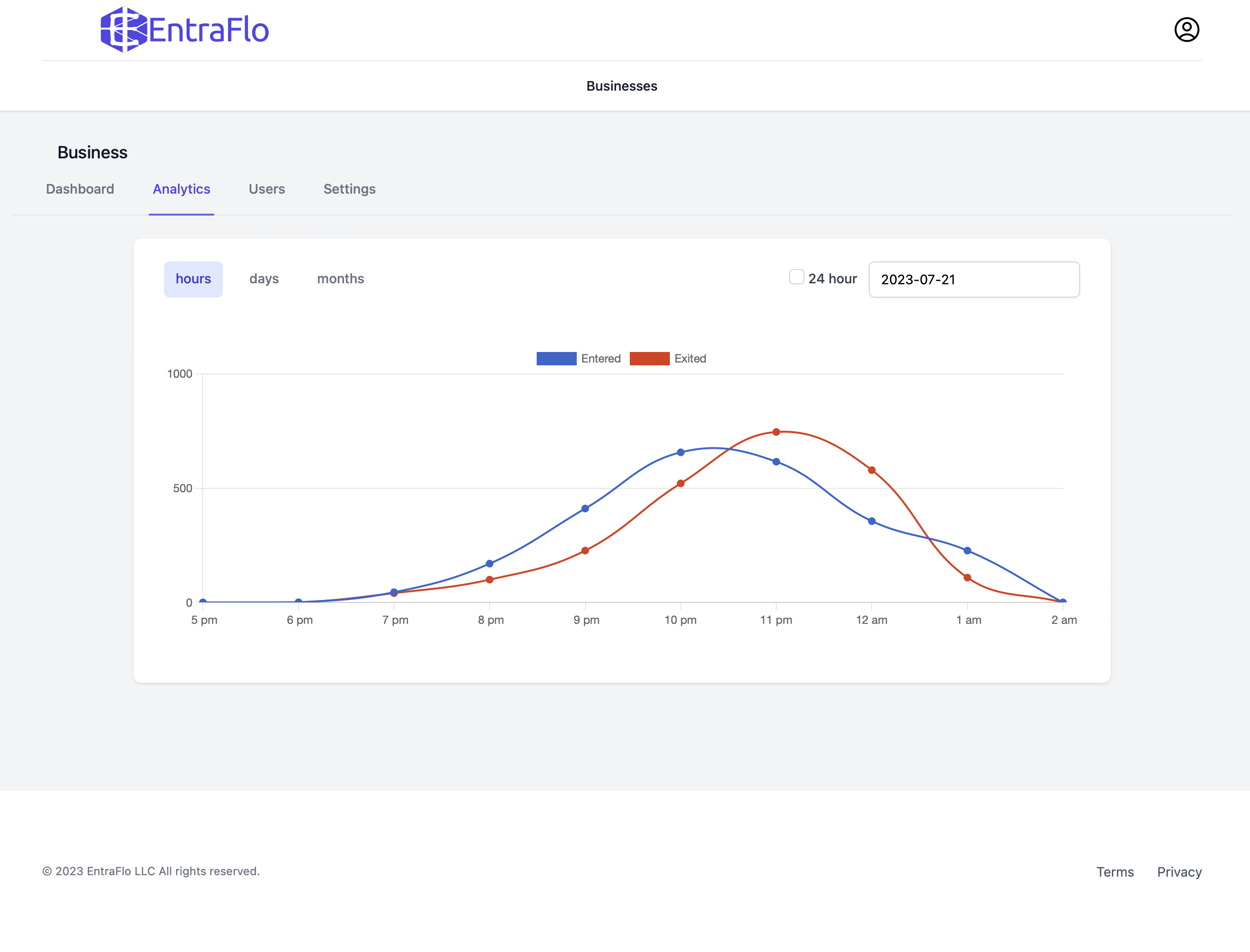The image size is (1250, 952).
Task: Open the Settings tab
Action: (x=349, y=189)
